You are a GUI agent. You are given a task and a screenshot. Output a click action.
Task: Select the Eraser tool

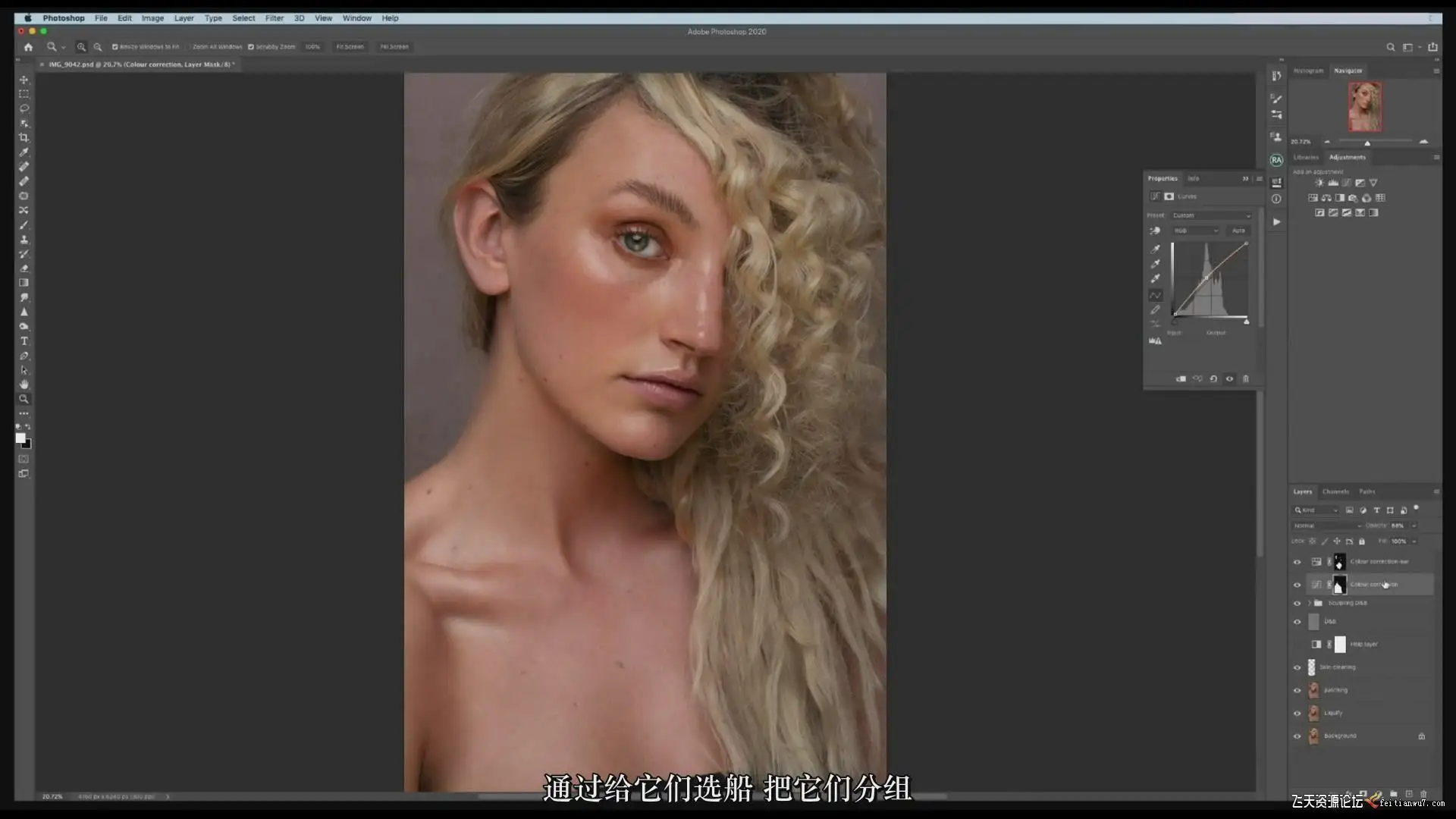click(x=24, y=268)
